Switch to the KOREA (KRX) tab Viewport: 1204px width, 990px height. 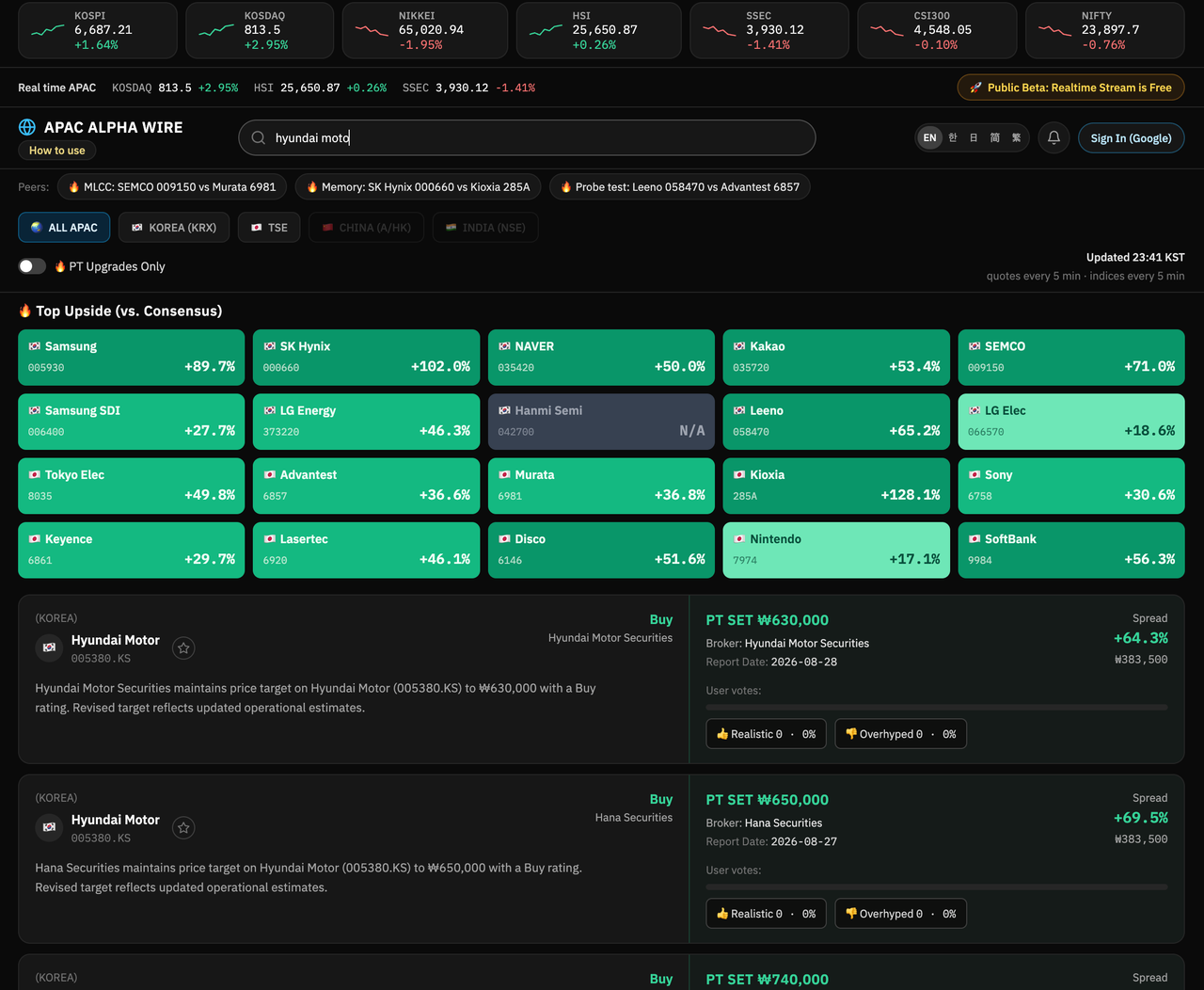[174, 228]
